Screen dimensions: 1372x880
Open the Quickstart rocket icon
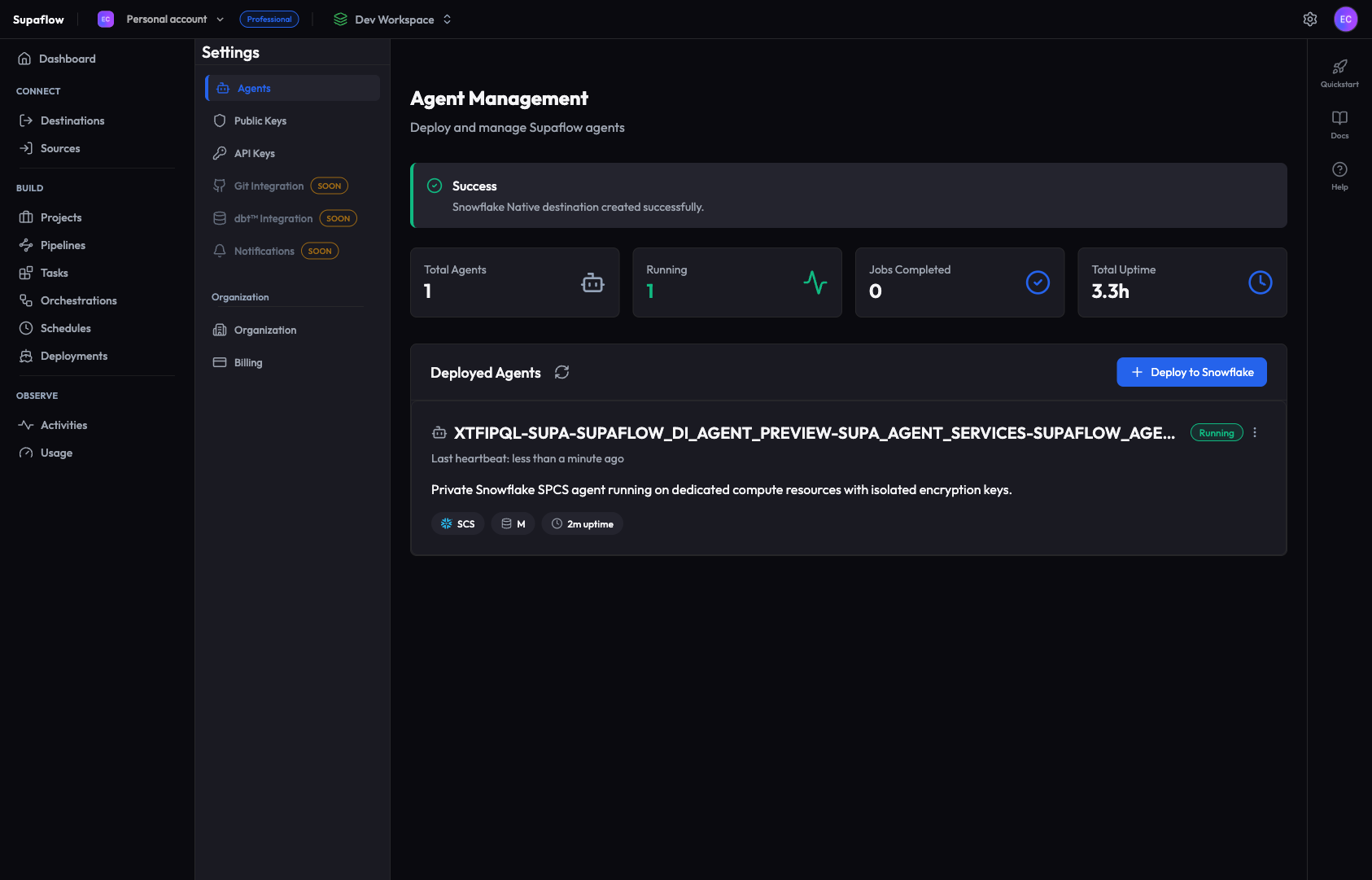pyautogui.click(x=1339, y=68)
